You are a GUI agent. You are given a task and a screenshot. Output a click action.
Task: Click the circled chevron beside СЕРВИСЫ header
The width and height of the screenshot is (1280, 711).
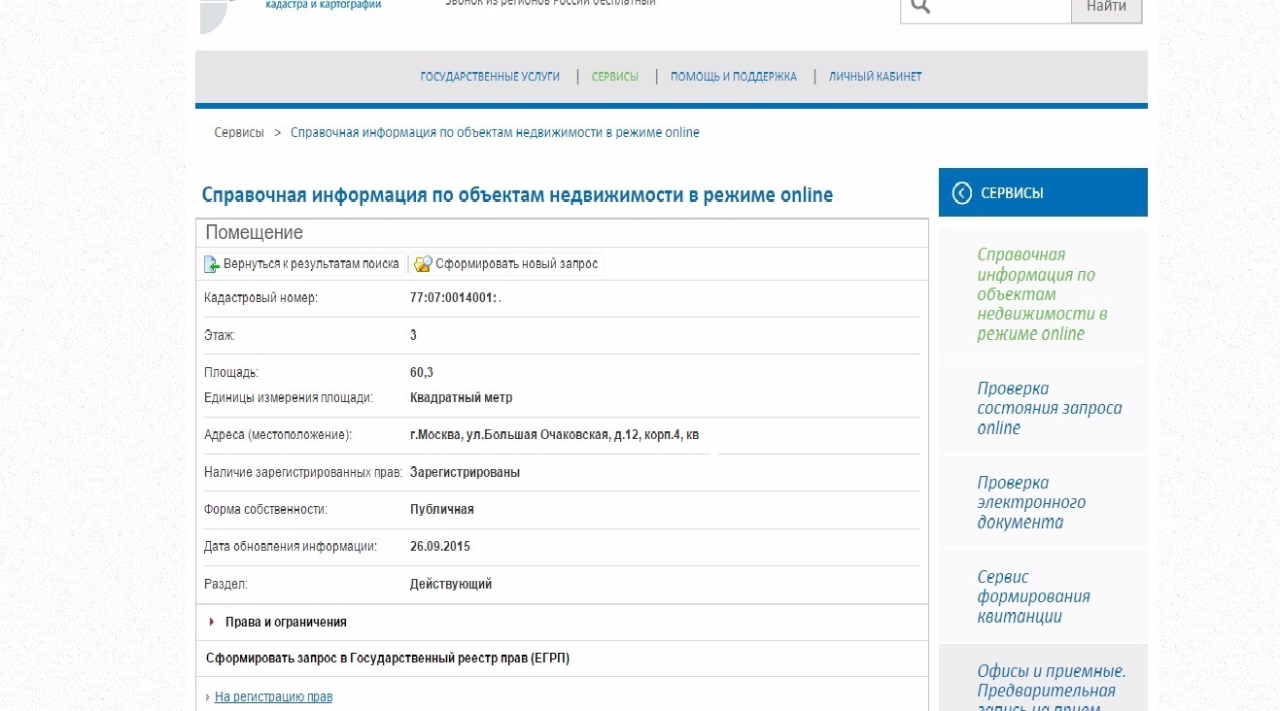(x=962, y=193)
